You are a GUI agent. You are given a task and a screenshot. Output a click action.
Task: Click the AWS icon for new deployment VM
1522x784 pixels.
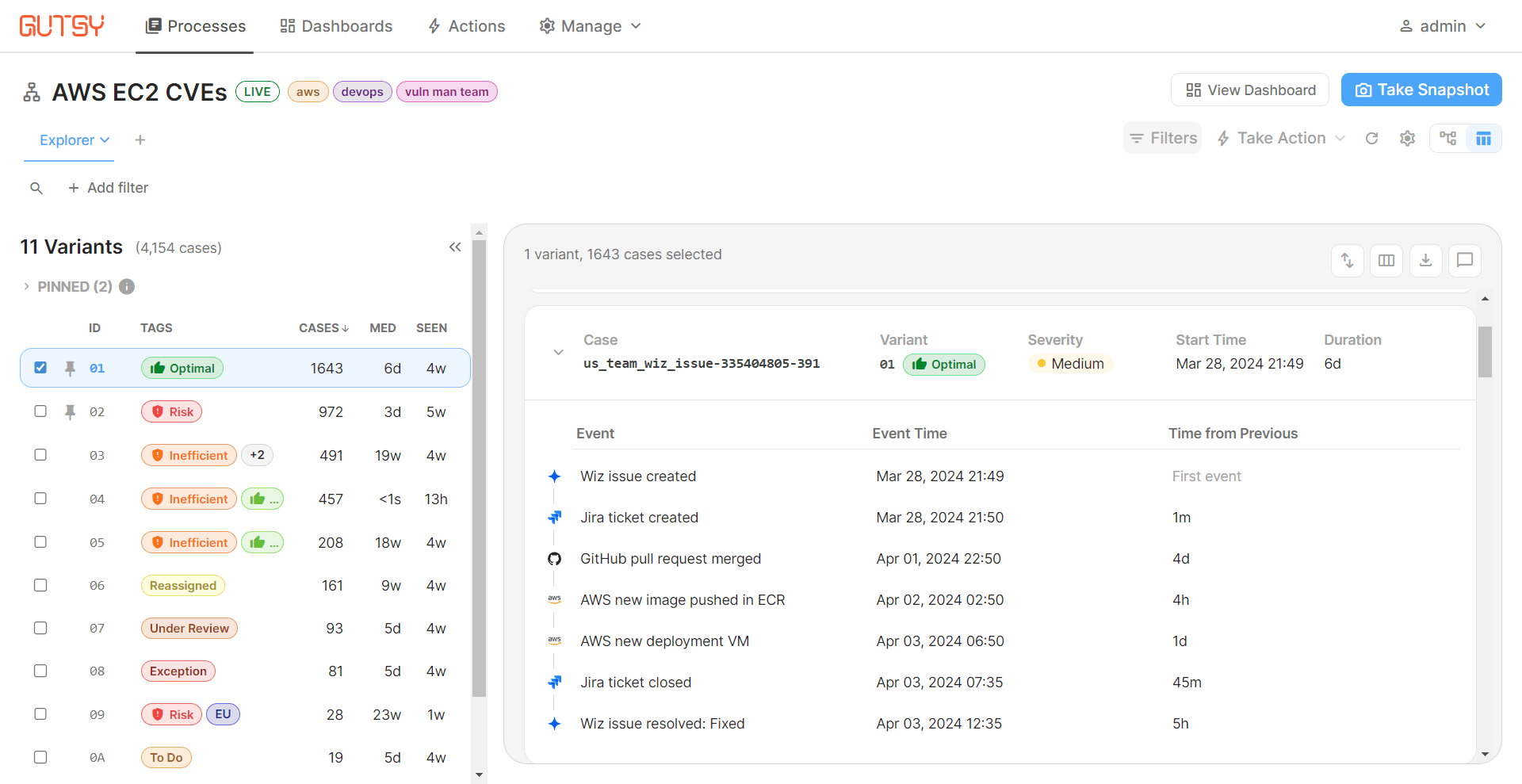click(555, 641)
